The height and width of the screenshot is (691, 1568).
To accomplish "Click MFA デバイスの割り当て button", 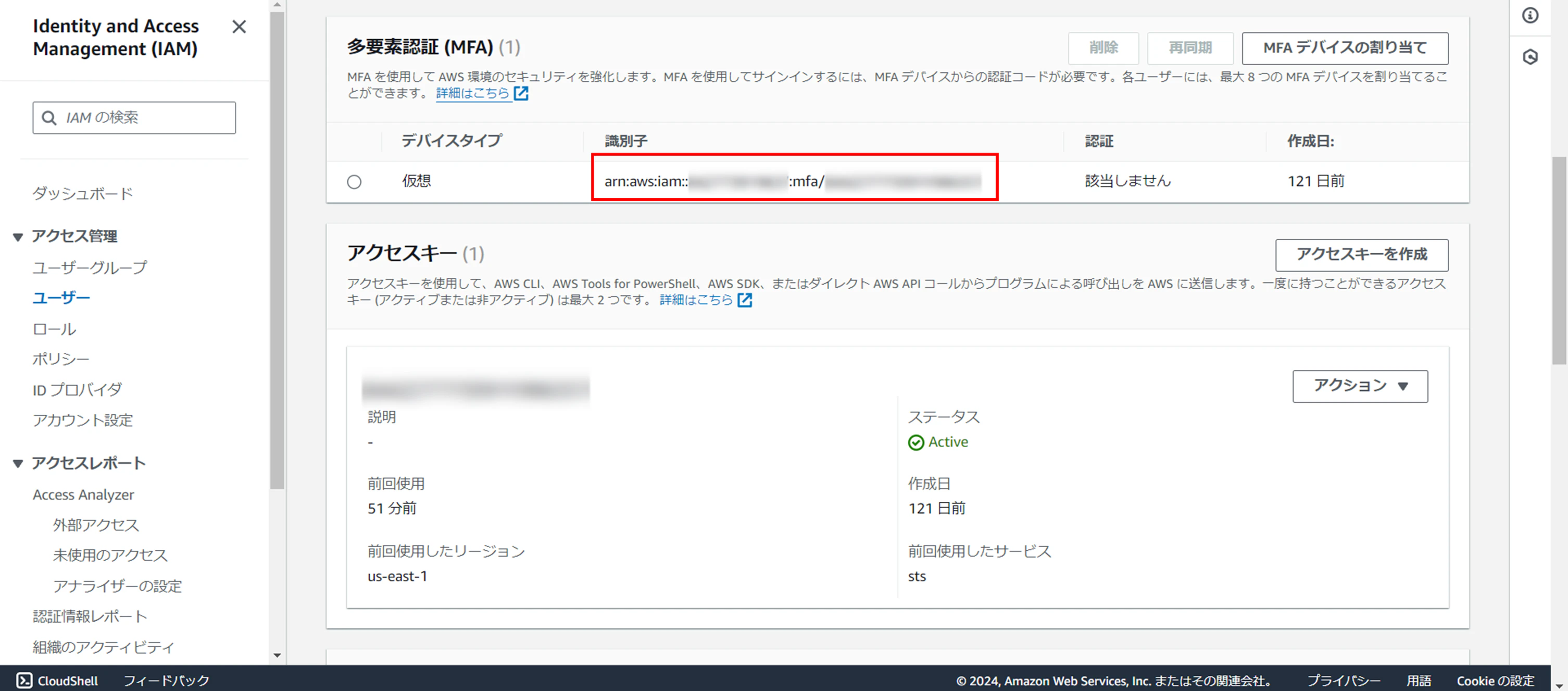I will click(1345, 48).
